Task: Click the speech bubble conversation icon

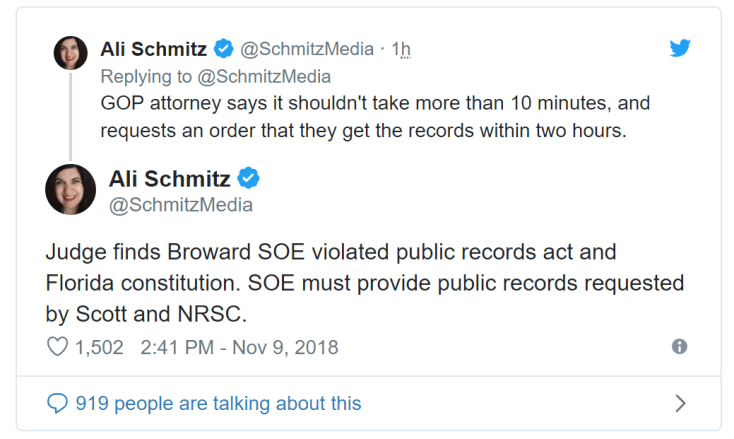Action: click(58, 403)
